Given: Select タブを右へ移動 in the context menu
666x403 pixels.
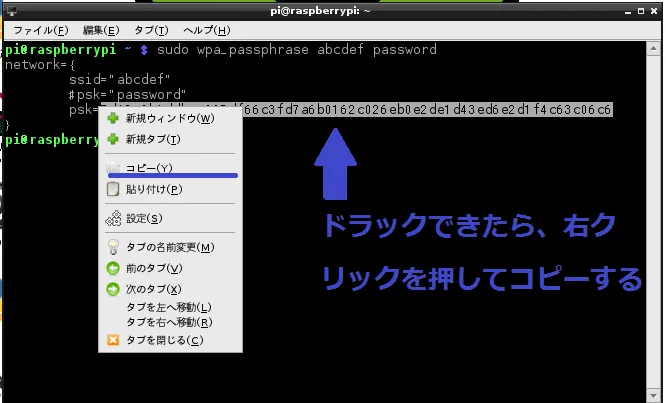Looking at the screenshot, I should coord(169,322).
